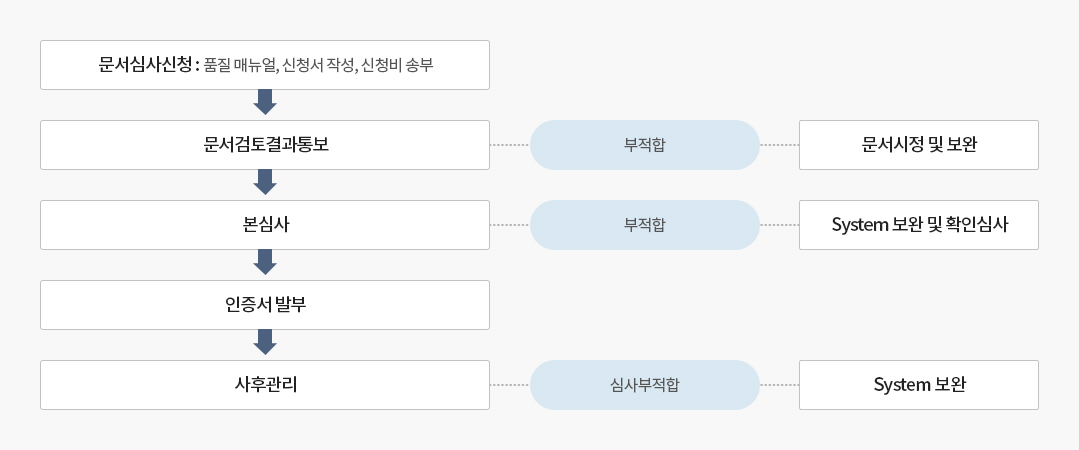
Task: Click the 심사부적합 pill label
Action: 645,385
